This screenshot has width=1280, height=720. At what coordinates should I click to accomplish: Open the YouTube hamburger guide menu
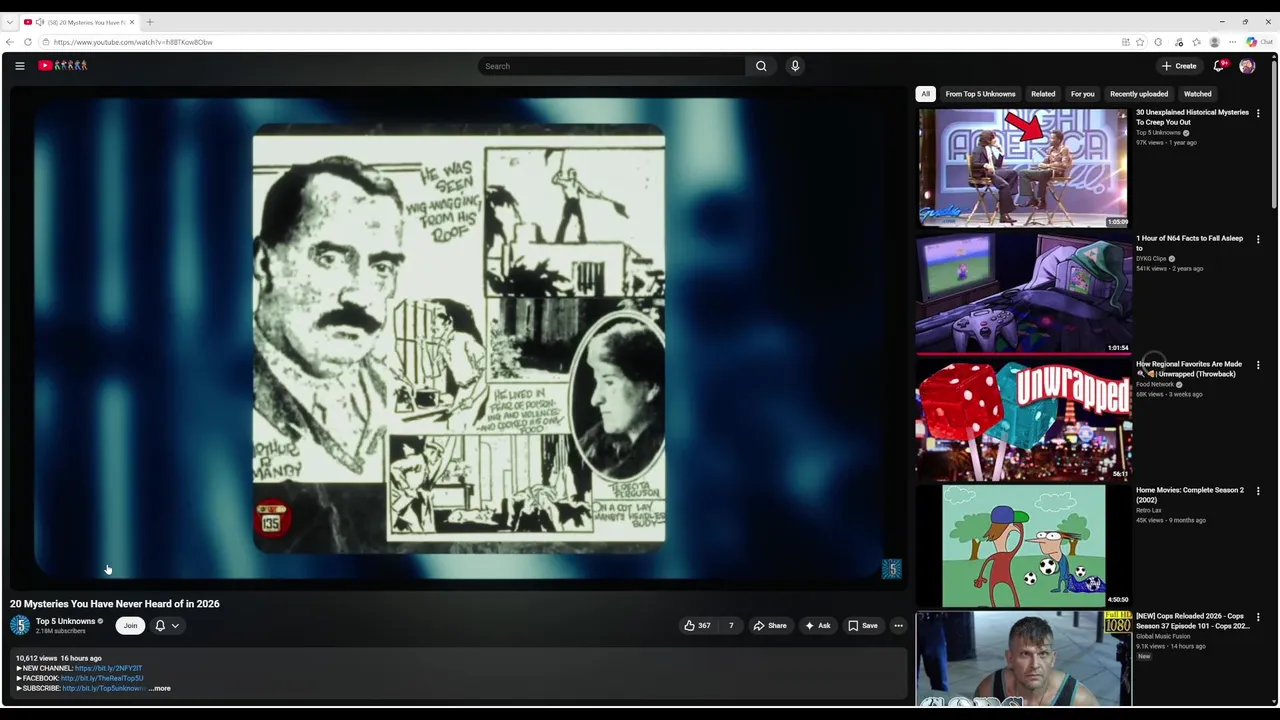coord(19,66)
